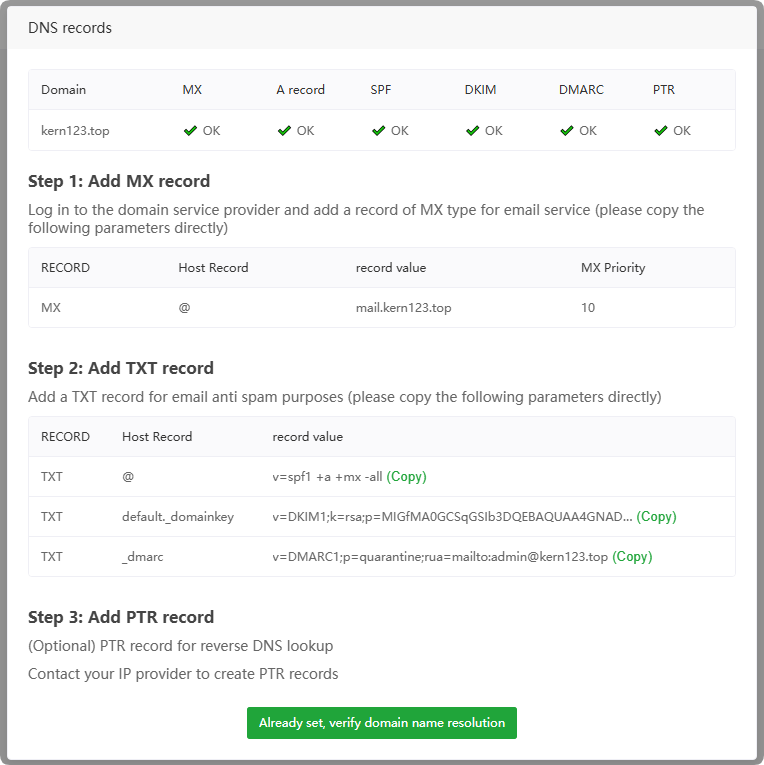The image size is (764, 765).
Task: Click the v=spf1 +a +mx -all text
Action: click(327, 477)
